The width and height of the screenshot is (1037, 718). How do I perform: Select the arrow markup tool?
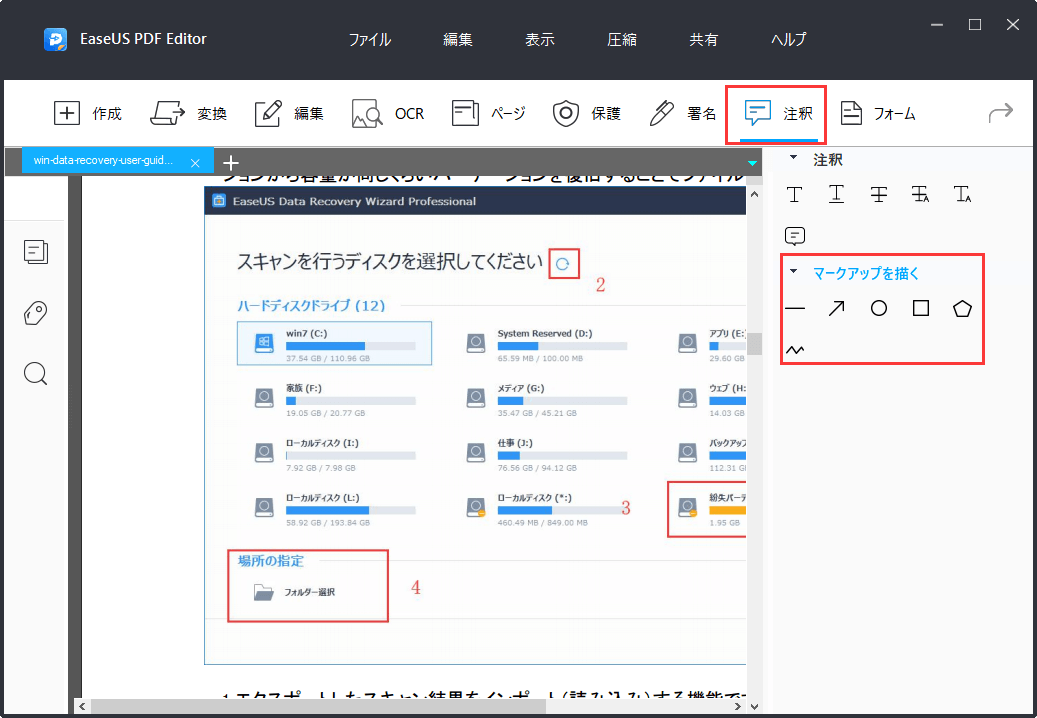point(836,308)
